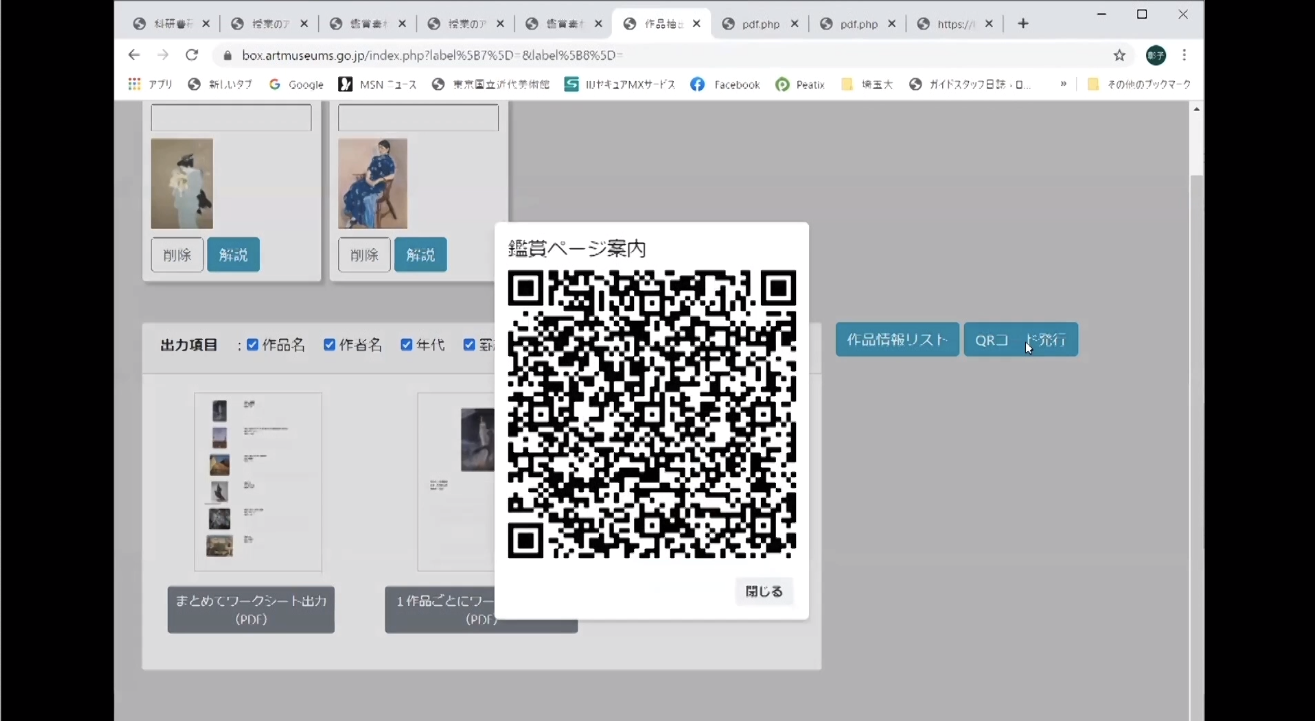Switch to the 作品抽出 tab
This screenshot has width=1315, height=721.
[x=661, y=24]
